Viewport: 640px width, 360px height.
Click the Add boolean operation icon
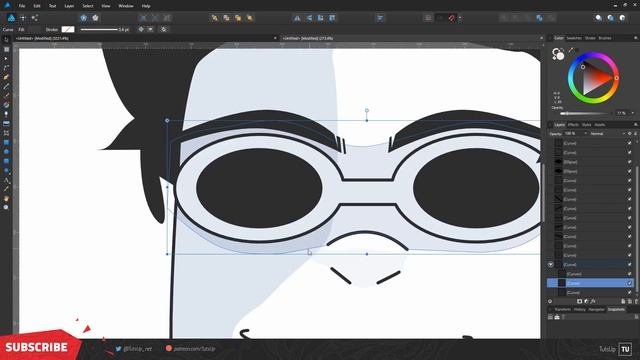click(504, 18)
